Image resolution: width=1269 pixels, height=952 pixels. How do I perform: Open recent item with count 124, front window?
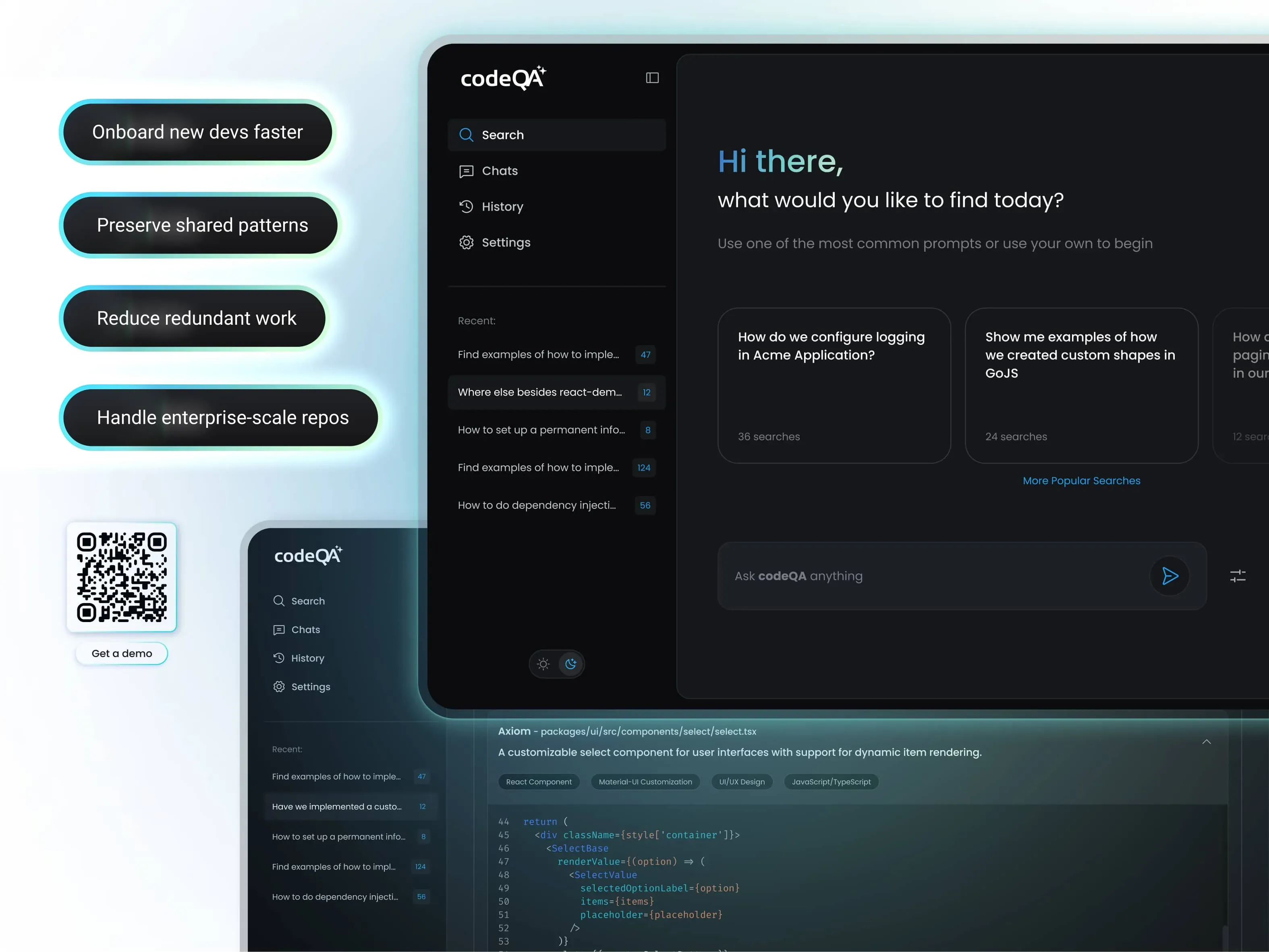[x=556, y=468]
